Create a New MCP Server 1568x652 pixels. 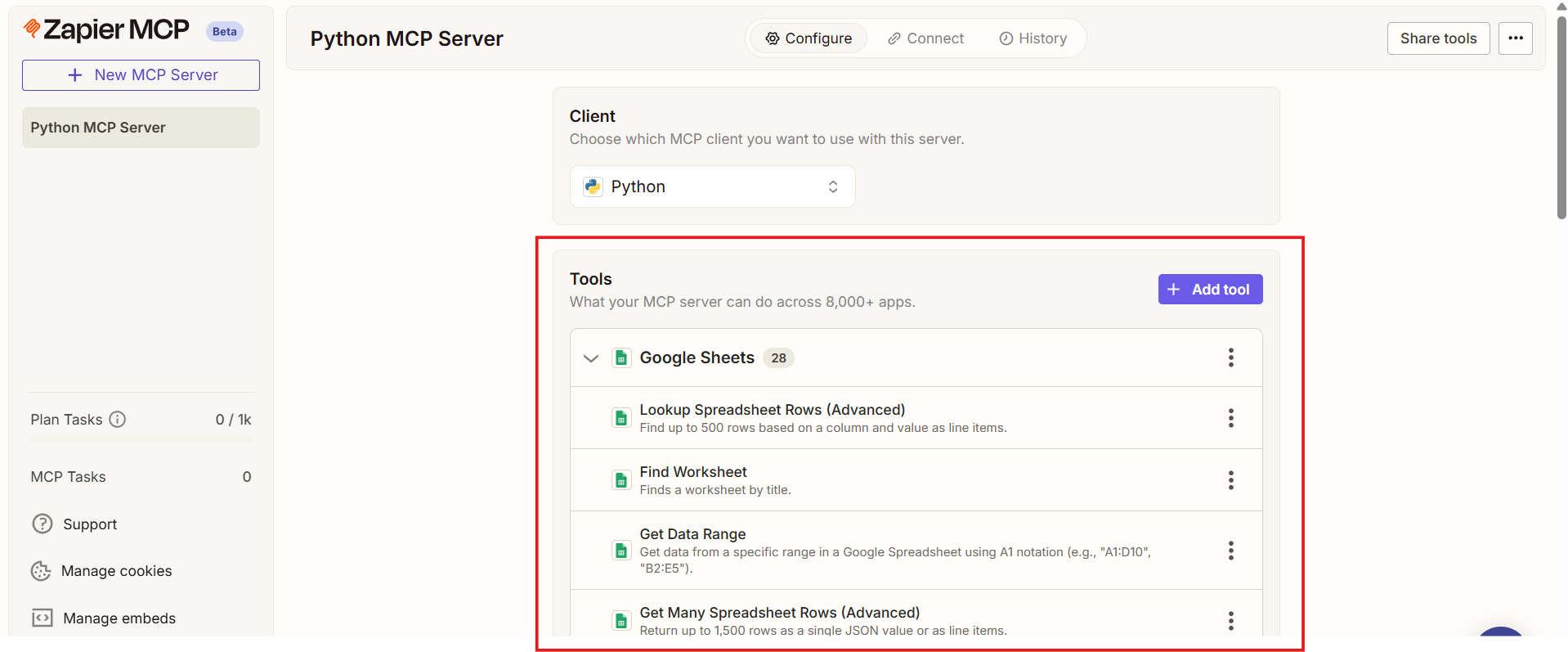[141, 75]
